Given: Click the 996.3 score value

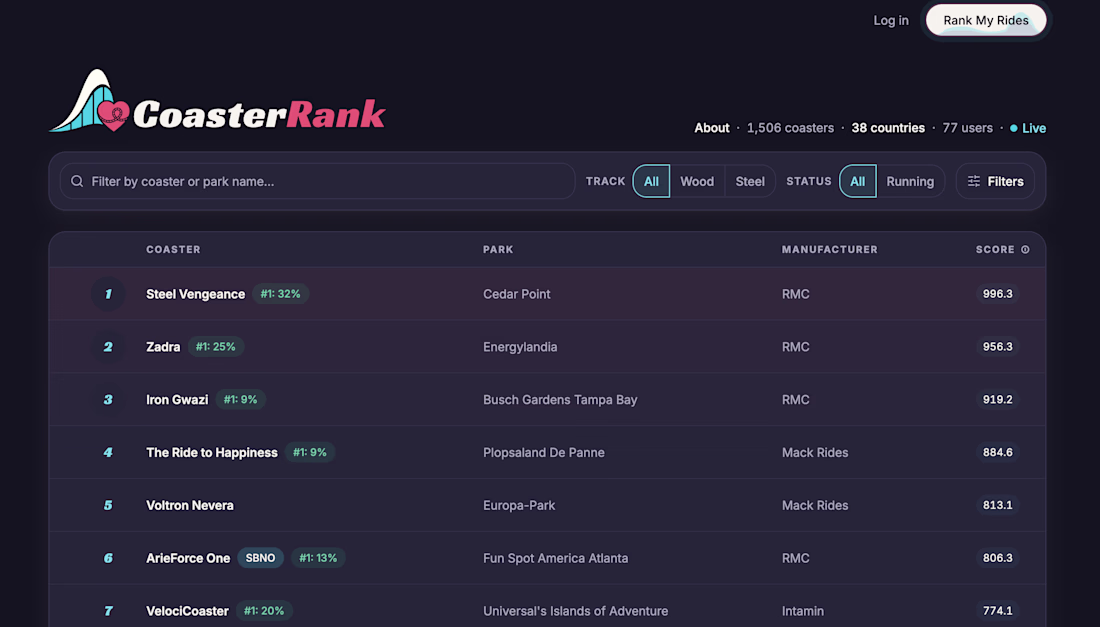Looking at the screenshot, I should coord(997,294).
